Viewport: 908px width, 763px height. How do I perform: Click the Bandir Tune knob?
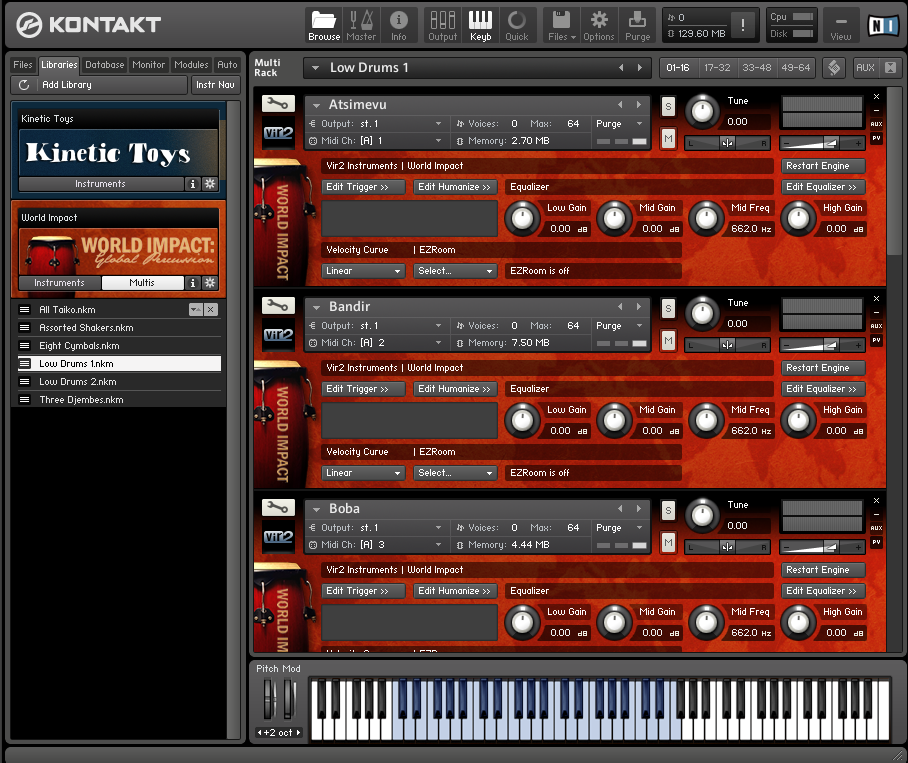point(702,313)
